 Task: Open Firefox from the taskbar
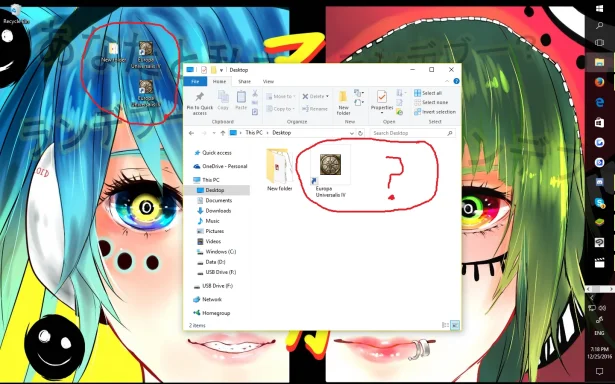click(599, 82)
